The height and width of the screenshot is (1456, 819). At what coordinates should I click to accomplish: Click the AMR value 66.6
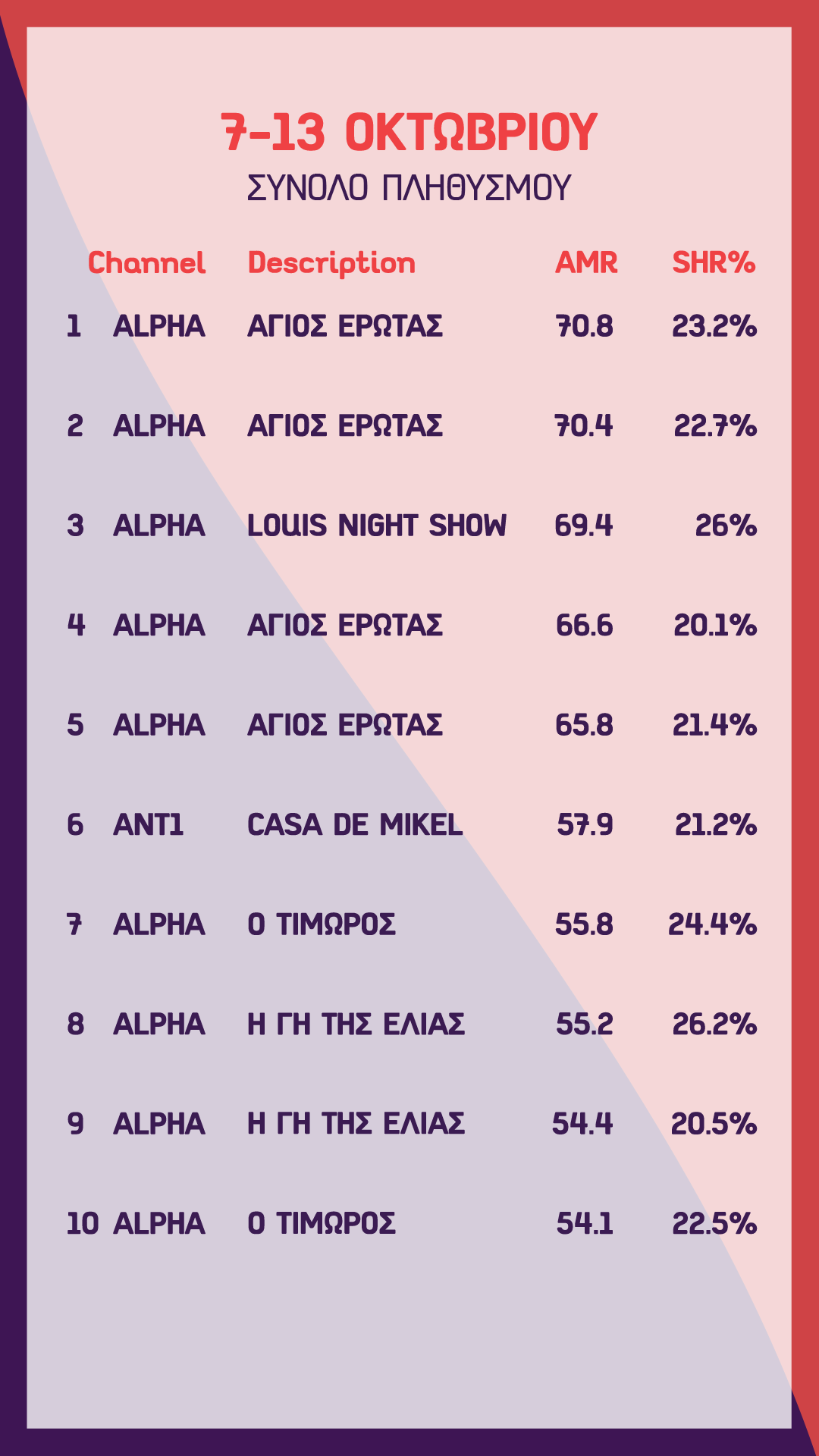tap(584, 626)
